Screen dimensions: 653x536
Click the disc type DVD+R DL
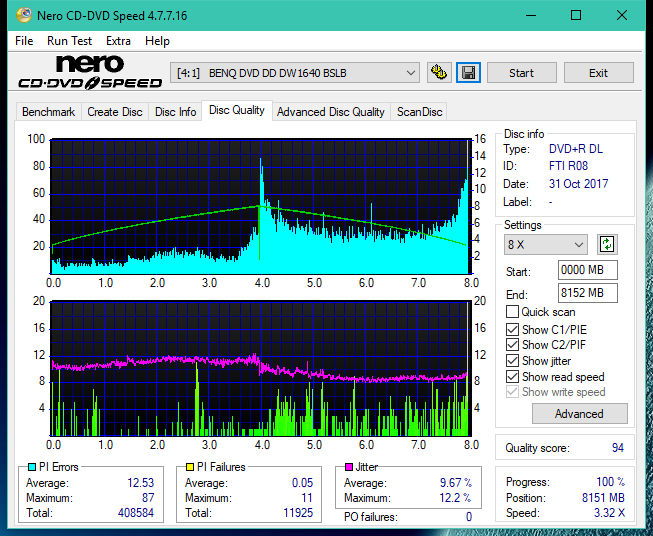click(x=576, y=149)
